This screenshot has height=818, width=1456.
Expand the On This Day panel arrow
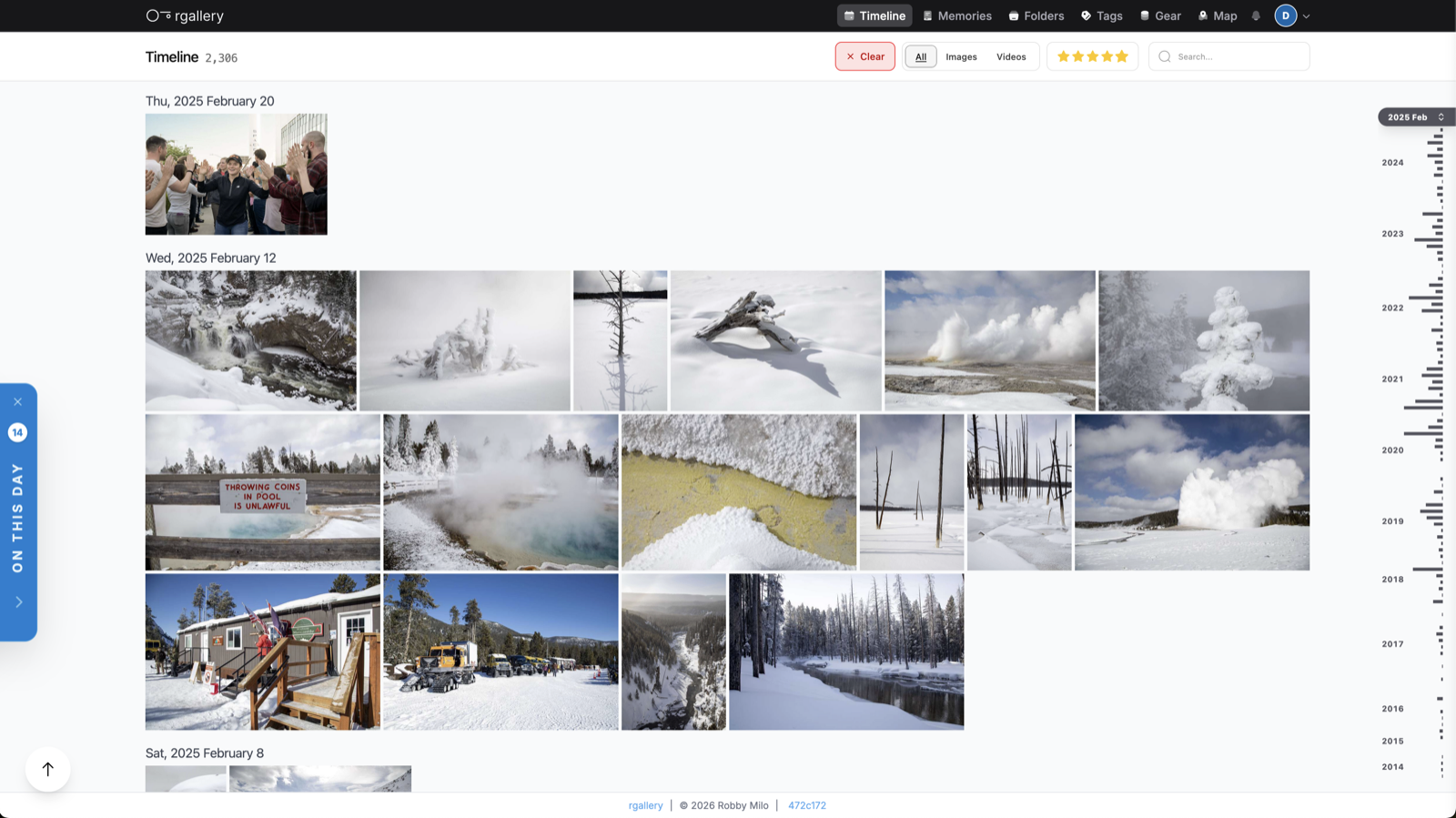coord(18,601)
